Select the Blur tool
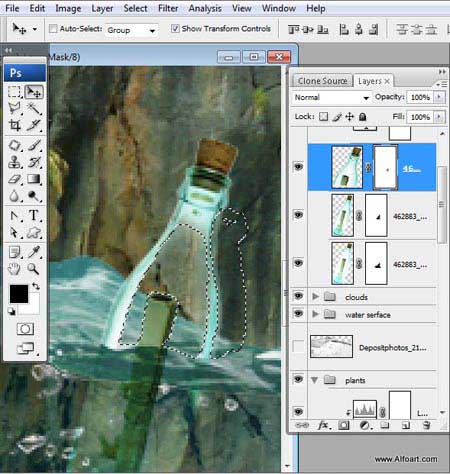The width and height of the screenshot is (450, 474). click(x=14, y=196)
